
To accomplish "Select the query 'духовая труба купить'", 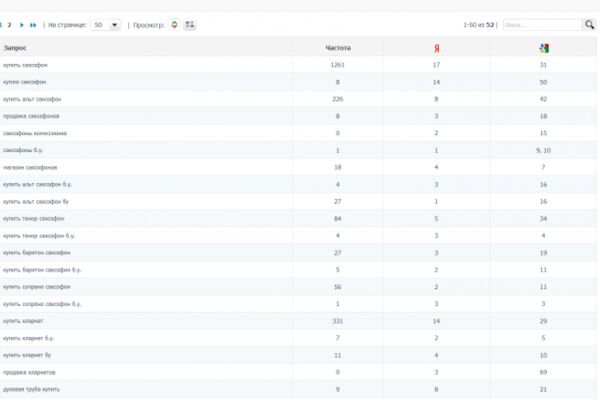I will pos(31,389).
